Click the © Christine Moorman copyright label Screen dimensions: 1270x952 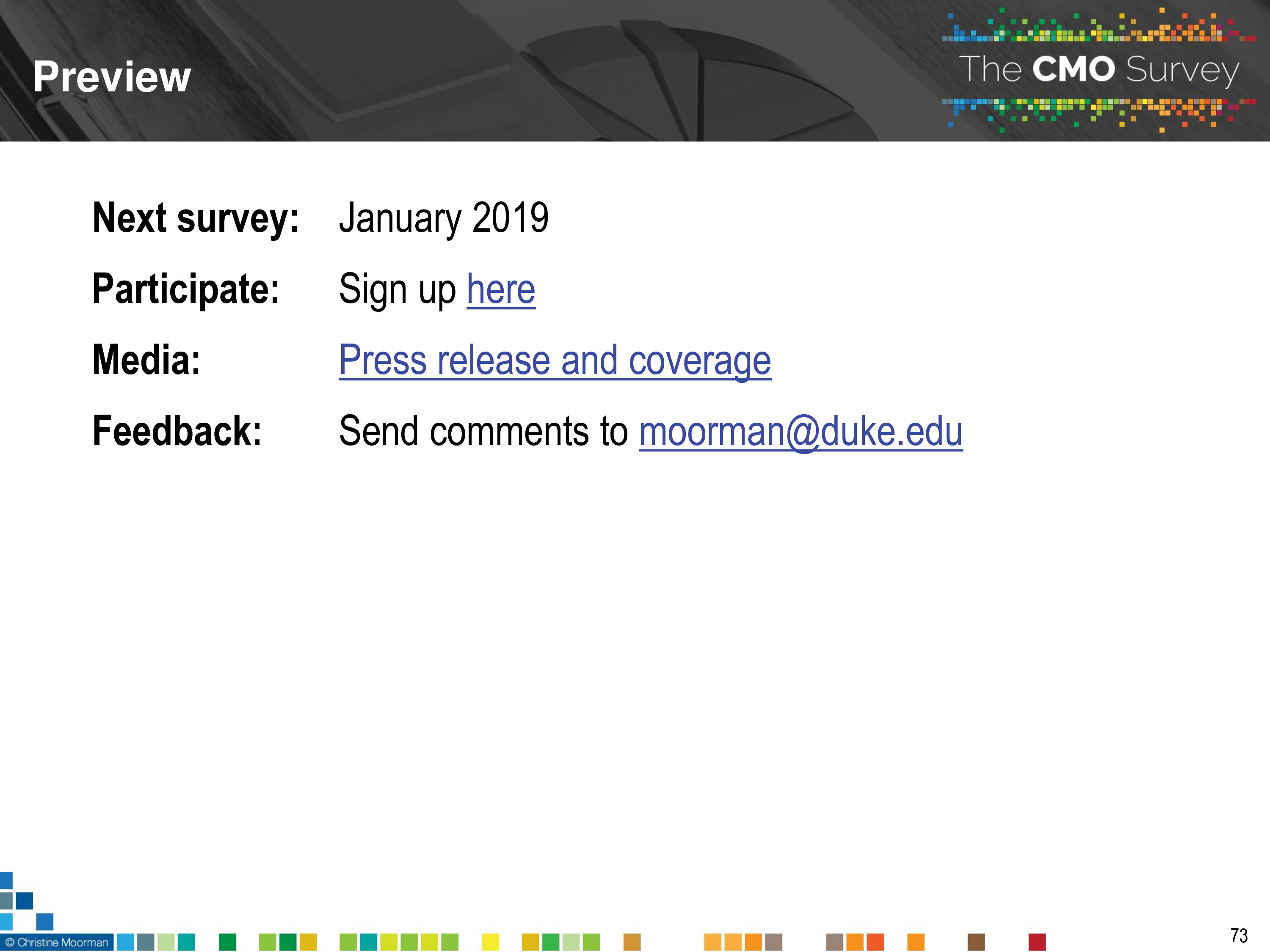[x=57, y=942]
